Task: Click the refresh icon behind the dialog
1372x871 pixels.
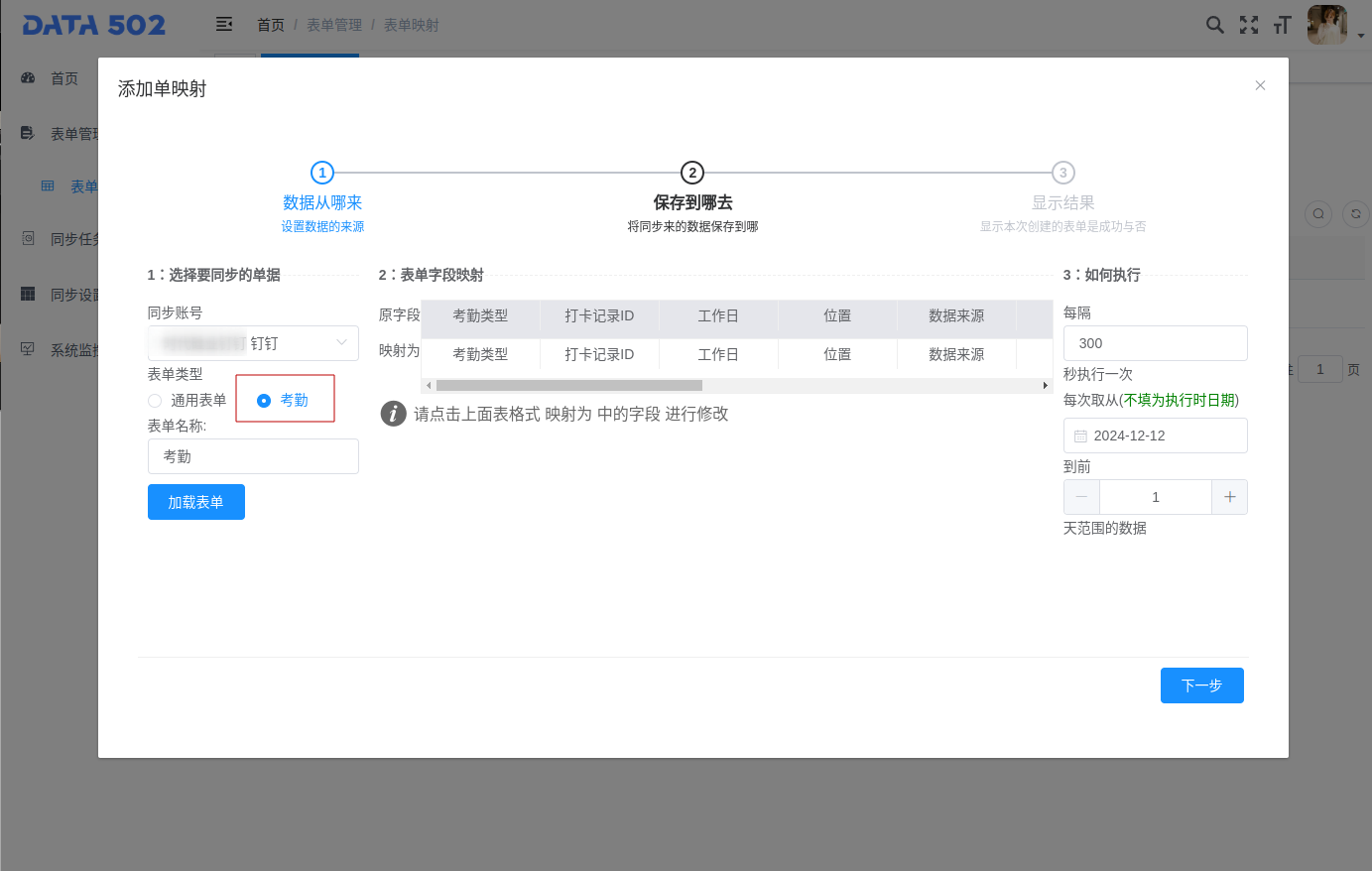Action: (x=1355, y=213)
